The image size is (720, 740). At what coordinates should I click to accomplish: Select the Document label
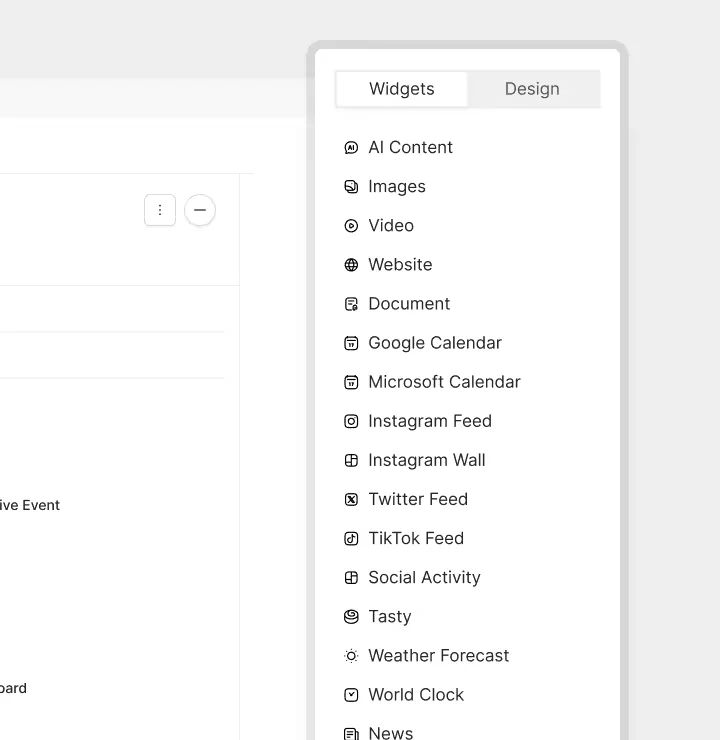[409, 304]
